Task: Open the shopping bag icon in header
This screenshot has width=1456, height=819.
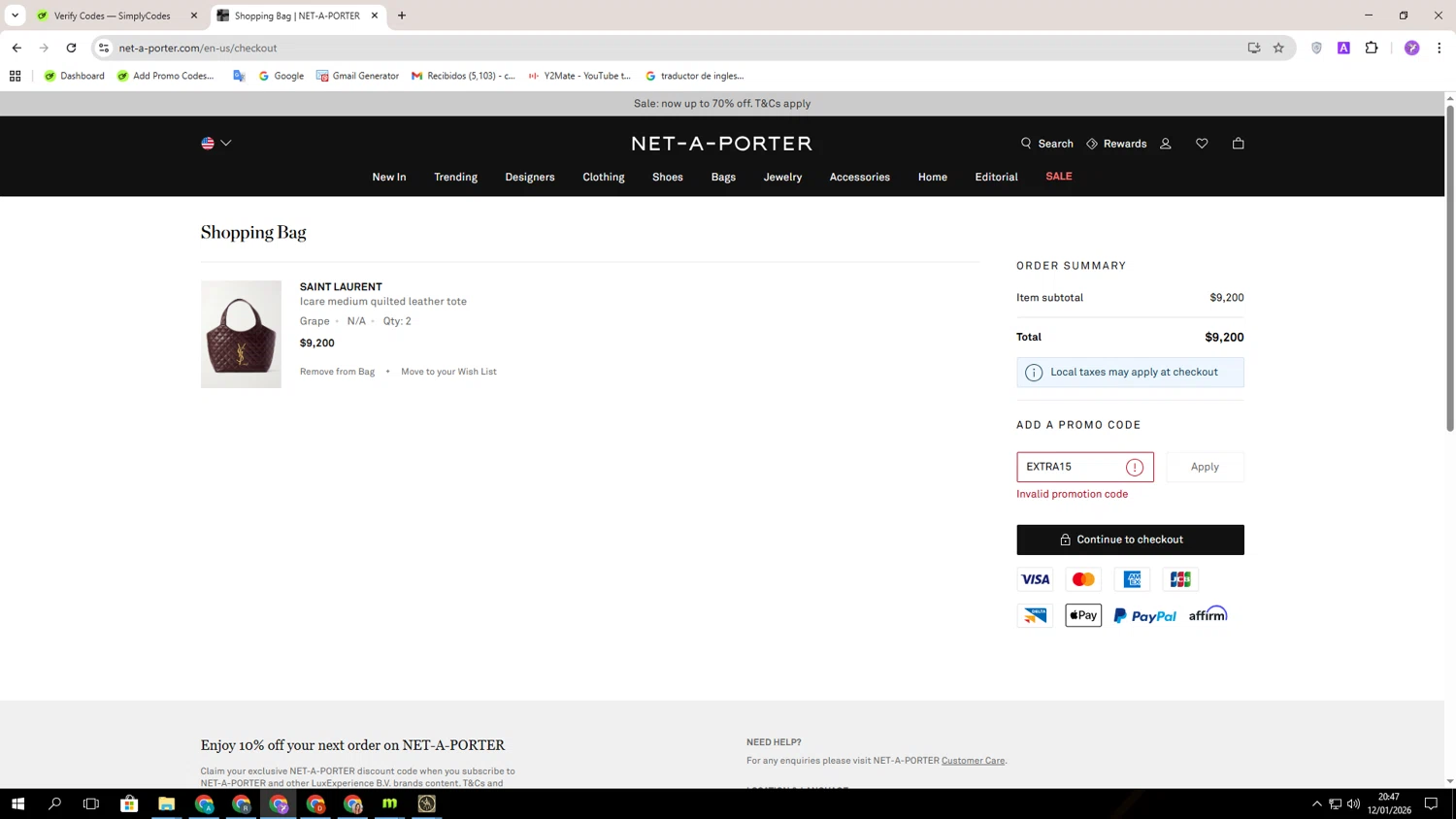Action: coord(1238,144)
